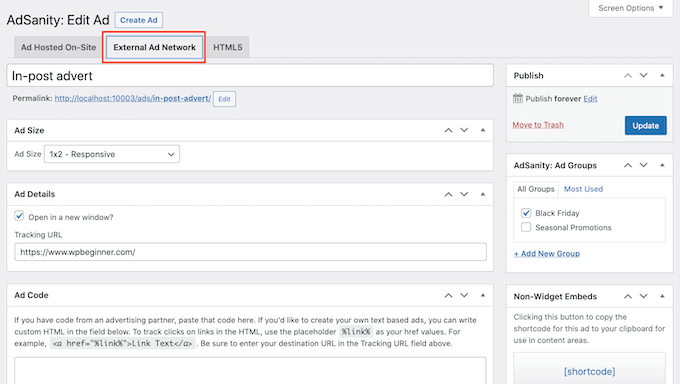Move Ad Size panel up

coord(448,130)
